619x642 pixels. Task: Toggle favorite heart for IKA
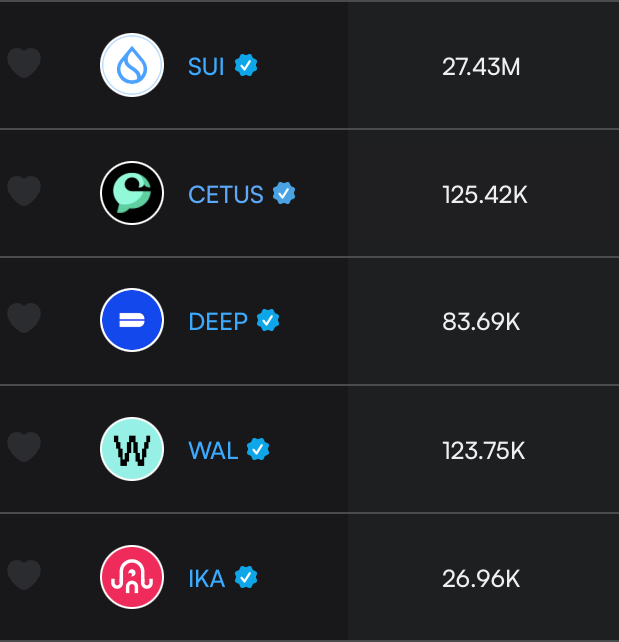tap(24, 575)
